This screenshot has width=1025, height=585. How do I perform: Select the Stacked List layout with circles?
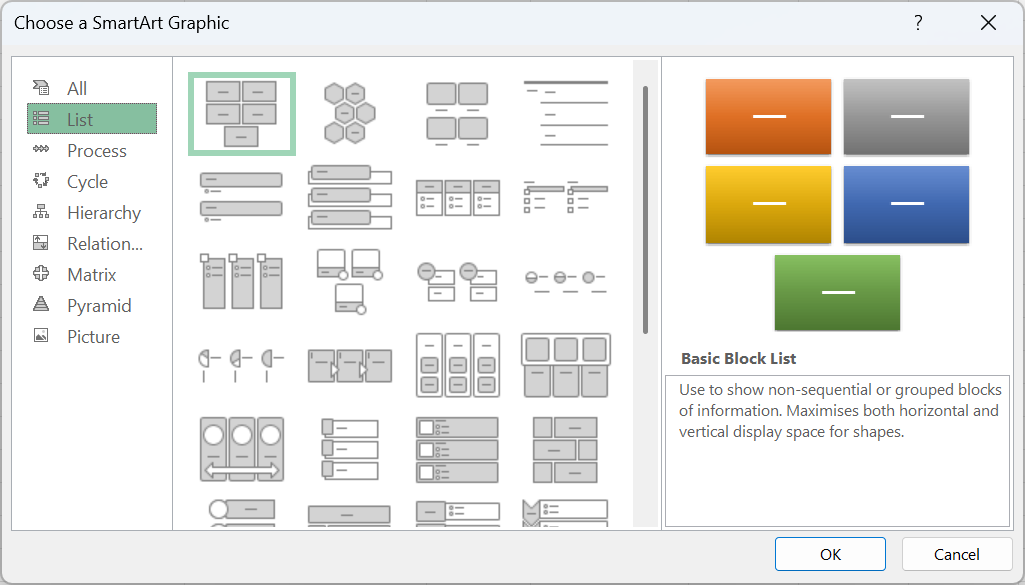point(458,281)
